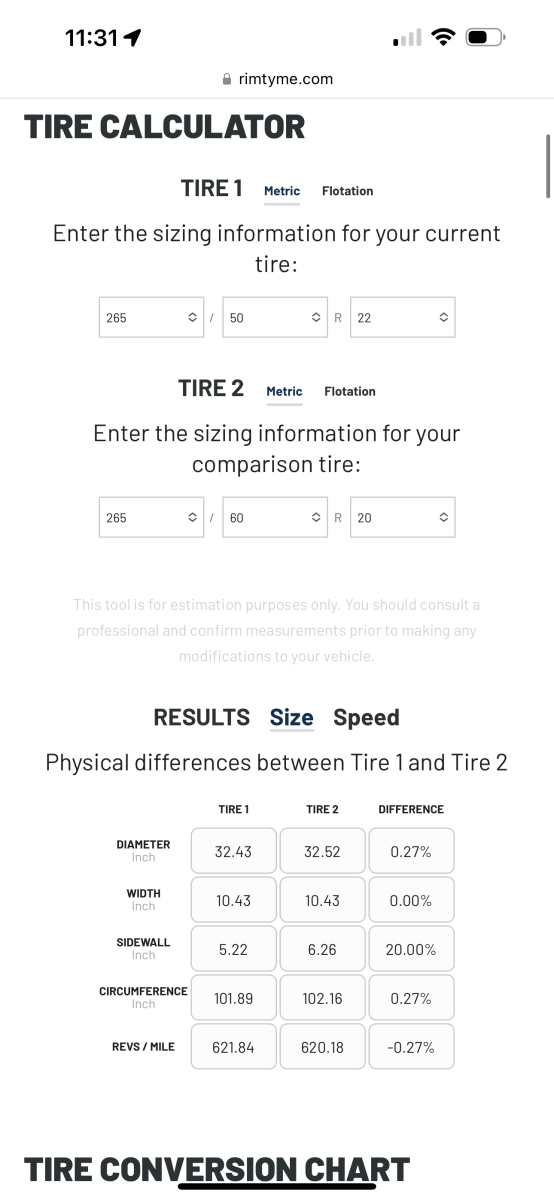Screen dimensions: 554x1200
Task: Open Tire 1 width dropdown showing 265
Action: point(151,317)
